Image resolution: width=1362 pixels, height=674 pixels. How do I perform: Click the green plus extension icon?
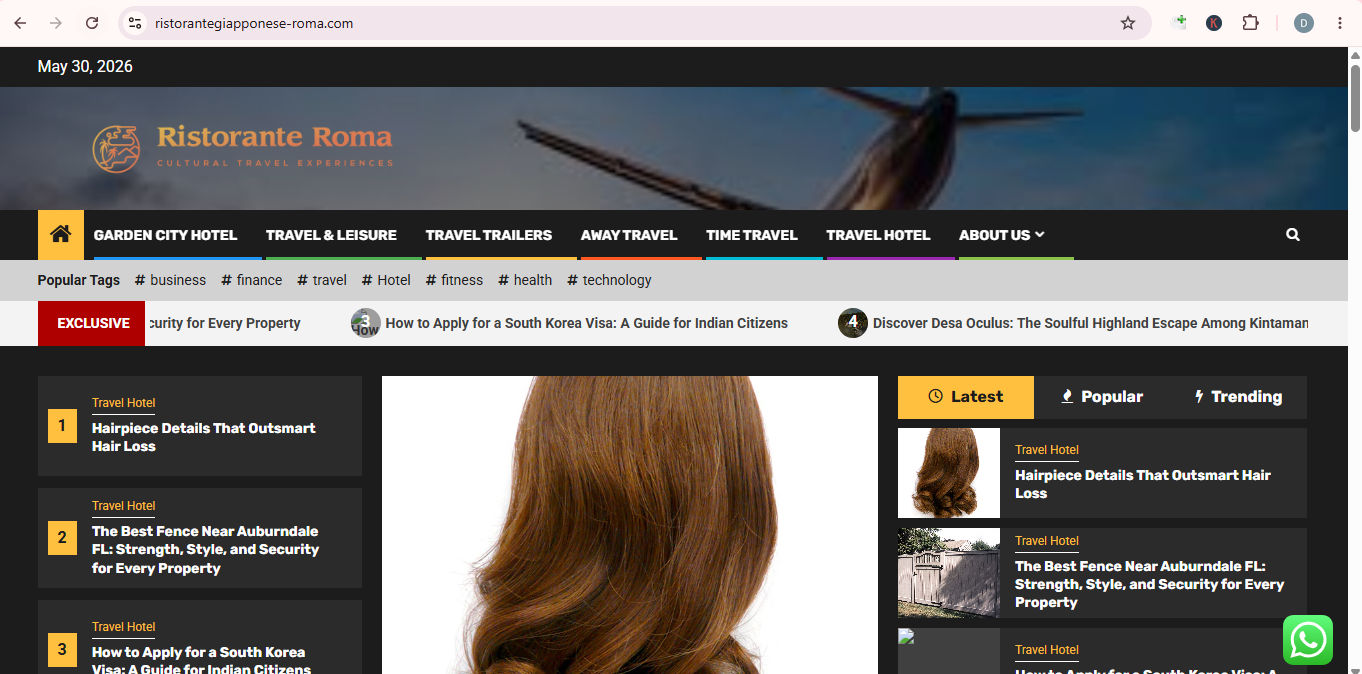pyautogui.click(x=1180, y=23)
